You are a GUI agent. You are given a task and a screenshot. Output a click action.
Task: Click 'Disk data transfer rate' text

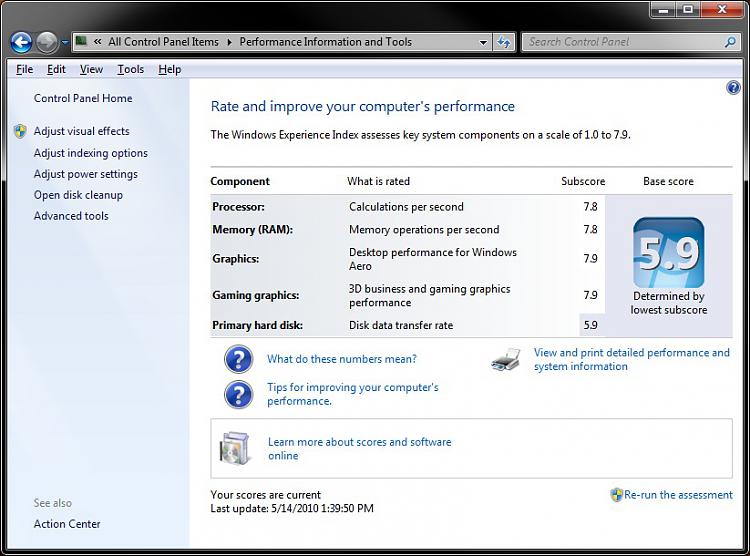pos(401,325)
